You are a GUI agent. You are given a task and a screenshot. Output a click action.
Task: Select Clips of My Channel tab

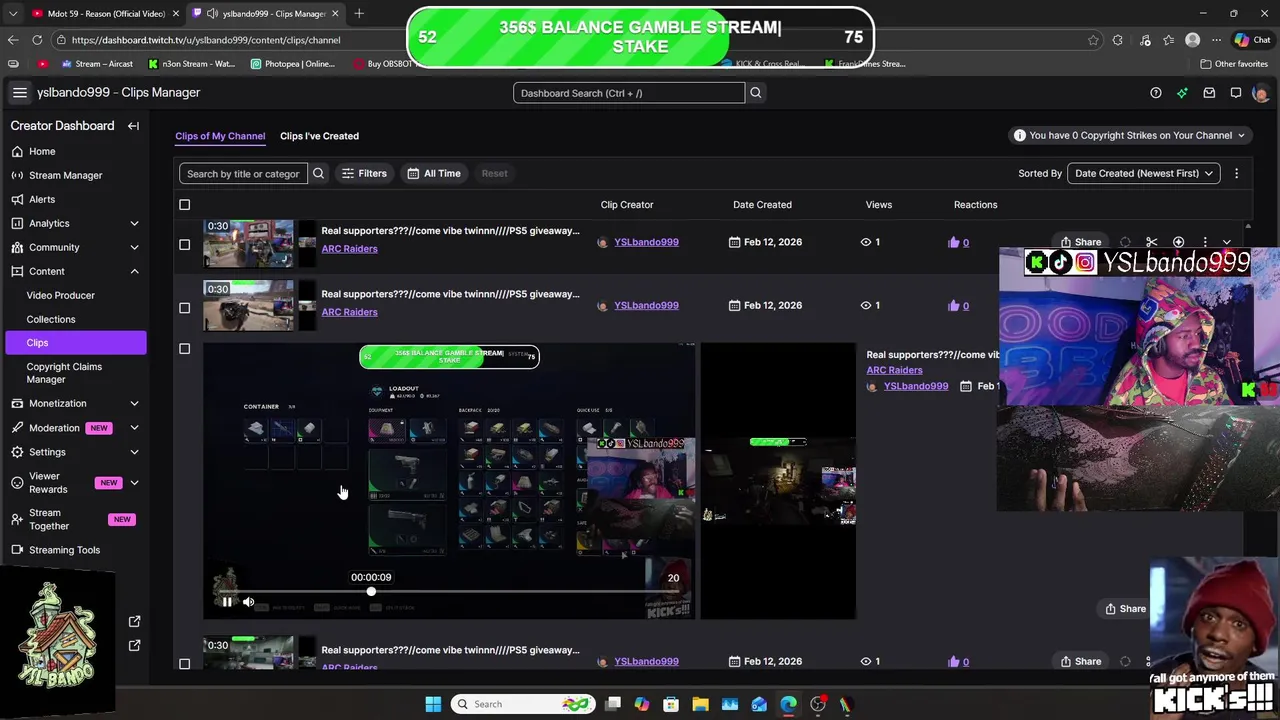point(220,136)
